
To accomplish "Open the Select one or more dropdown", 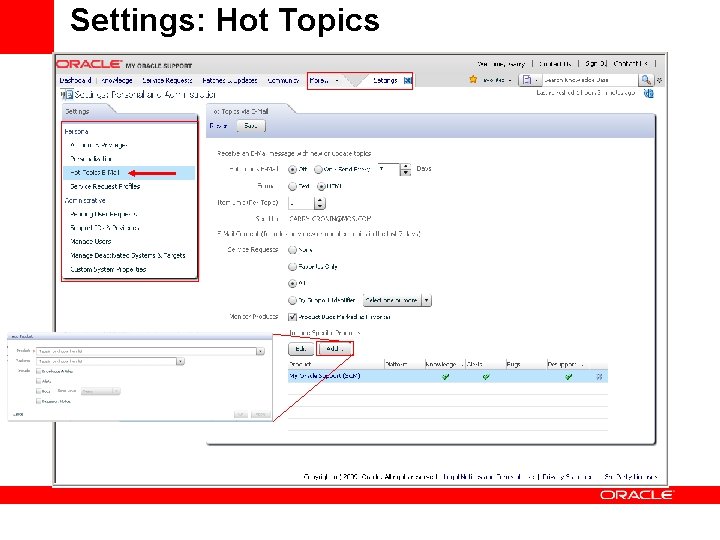I will click(x=397, y=300).
